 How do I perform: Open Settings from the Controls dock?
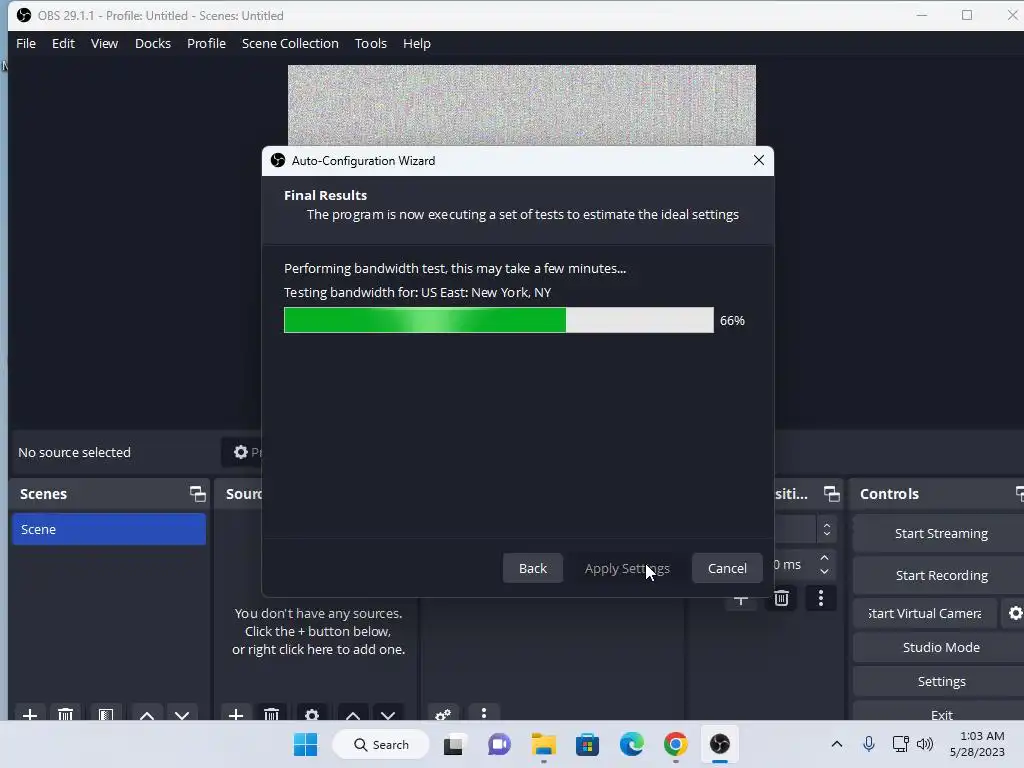pyautogui.click(x=940, y=681)
